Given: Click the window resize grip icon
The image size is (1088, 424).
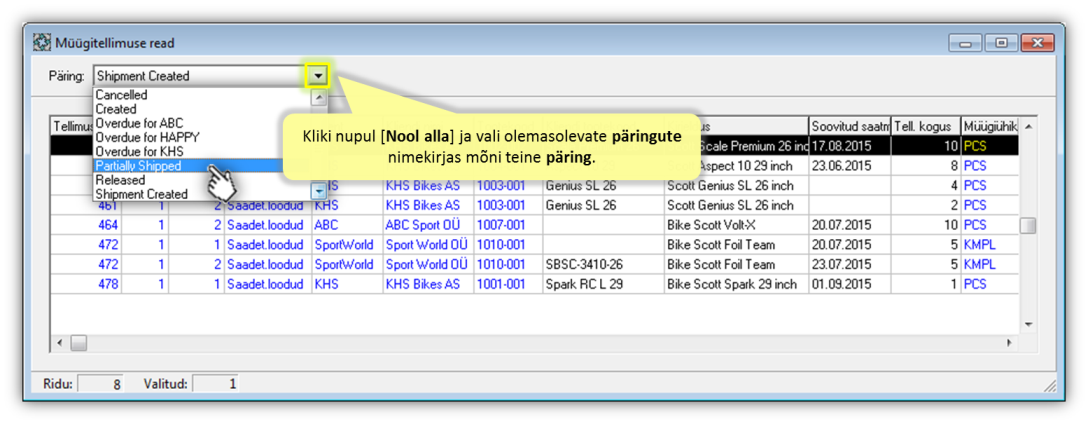Looking at the screenshot, I should [1050, 386].
